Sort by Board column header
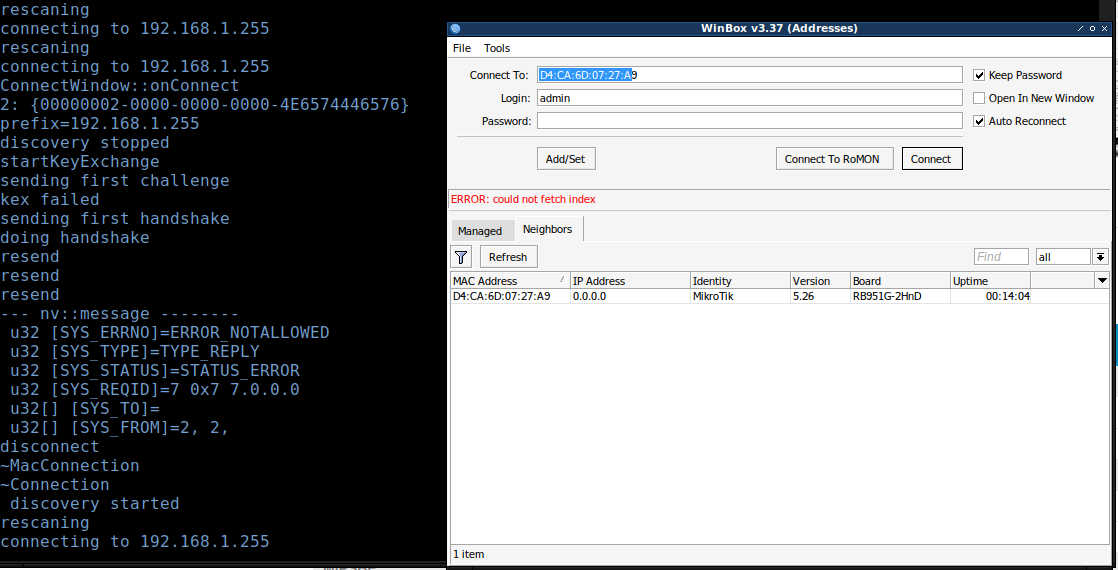The height and width of the screenshot is (570, 1118). point(900,280)
